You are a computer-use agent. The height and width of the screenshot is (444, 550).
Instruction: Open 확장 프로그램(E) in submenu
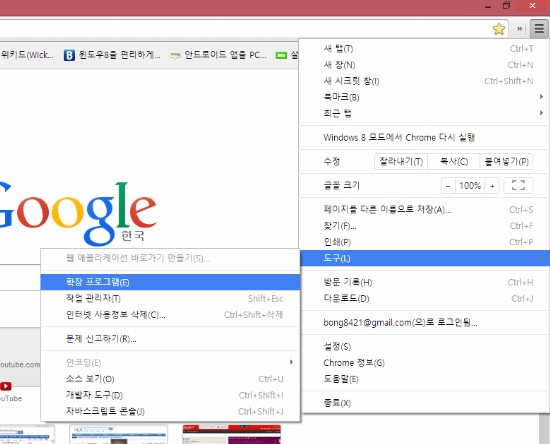[170, 282]
